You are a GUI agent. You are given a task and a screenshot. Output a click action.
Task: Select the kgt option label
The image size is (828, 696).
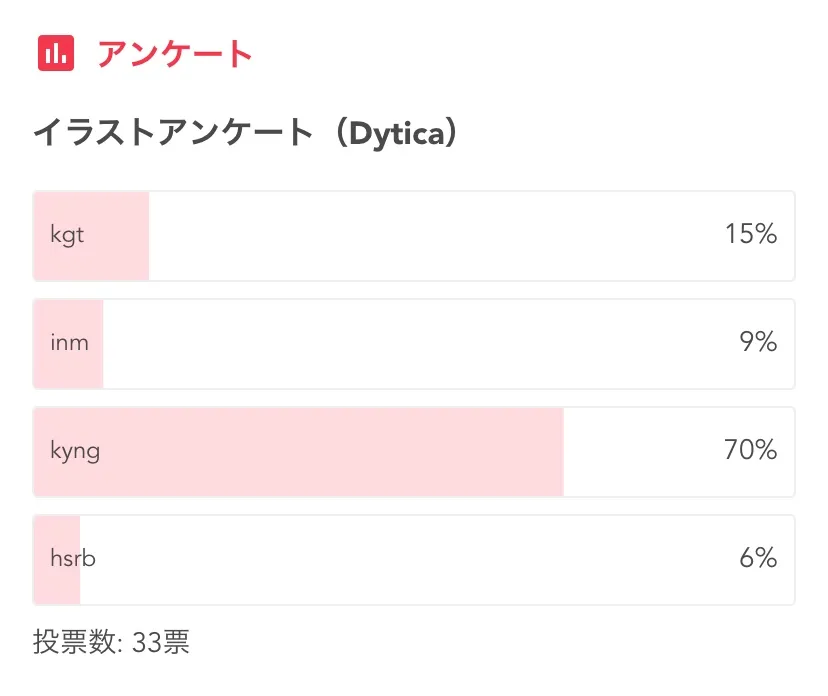click(67, 236)
